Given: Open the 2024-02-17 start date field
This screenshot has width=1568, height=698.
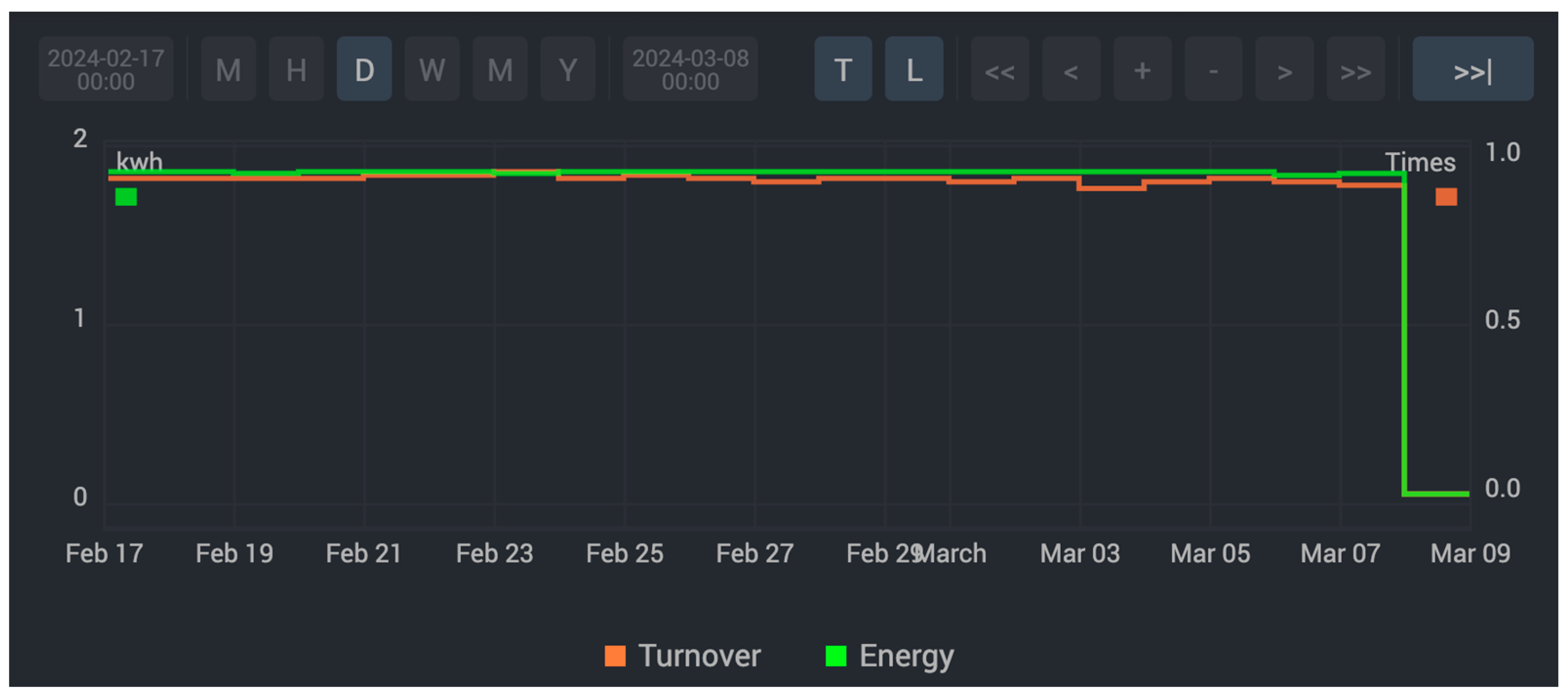Looking at the screenshot, I should [x=106, y=69].
